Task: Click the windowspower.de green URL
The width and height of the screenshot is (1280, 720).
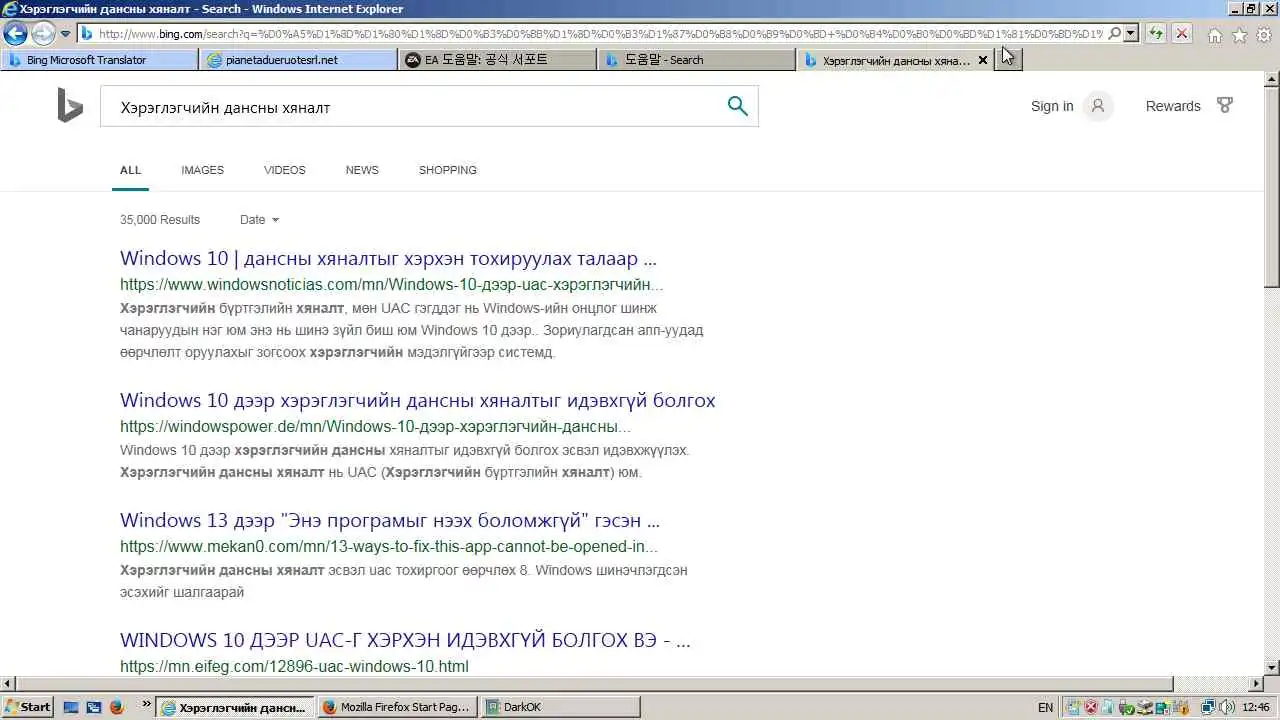Action: (x=375, y=427)
